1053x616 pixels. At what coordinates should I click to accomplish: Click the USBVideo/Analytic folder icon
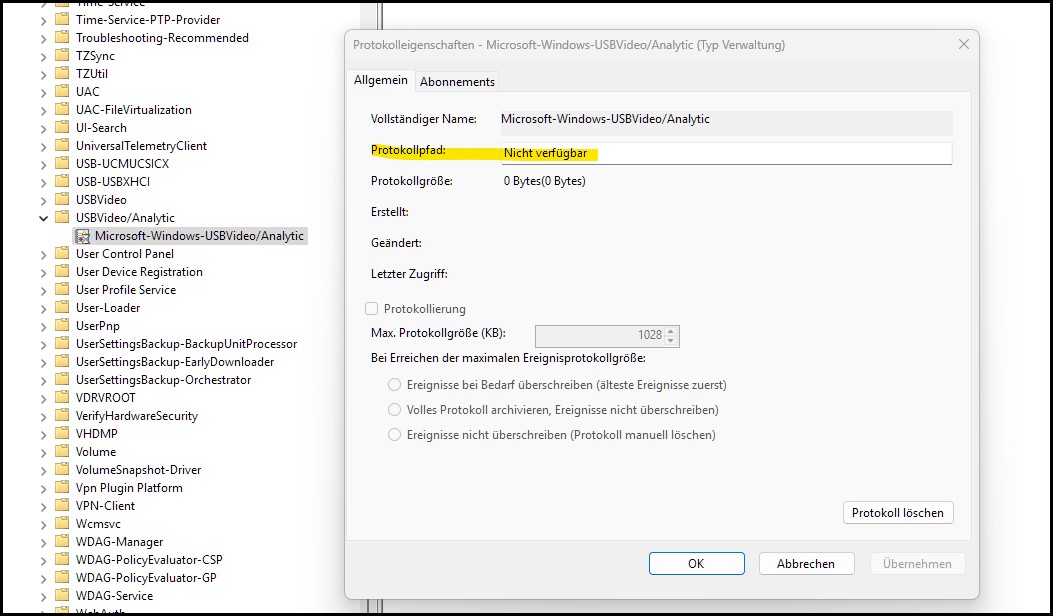click(x=62, y=217)
